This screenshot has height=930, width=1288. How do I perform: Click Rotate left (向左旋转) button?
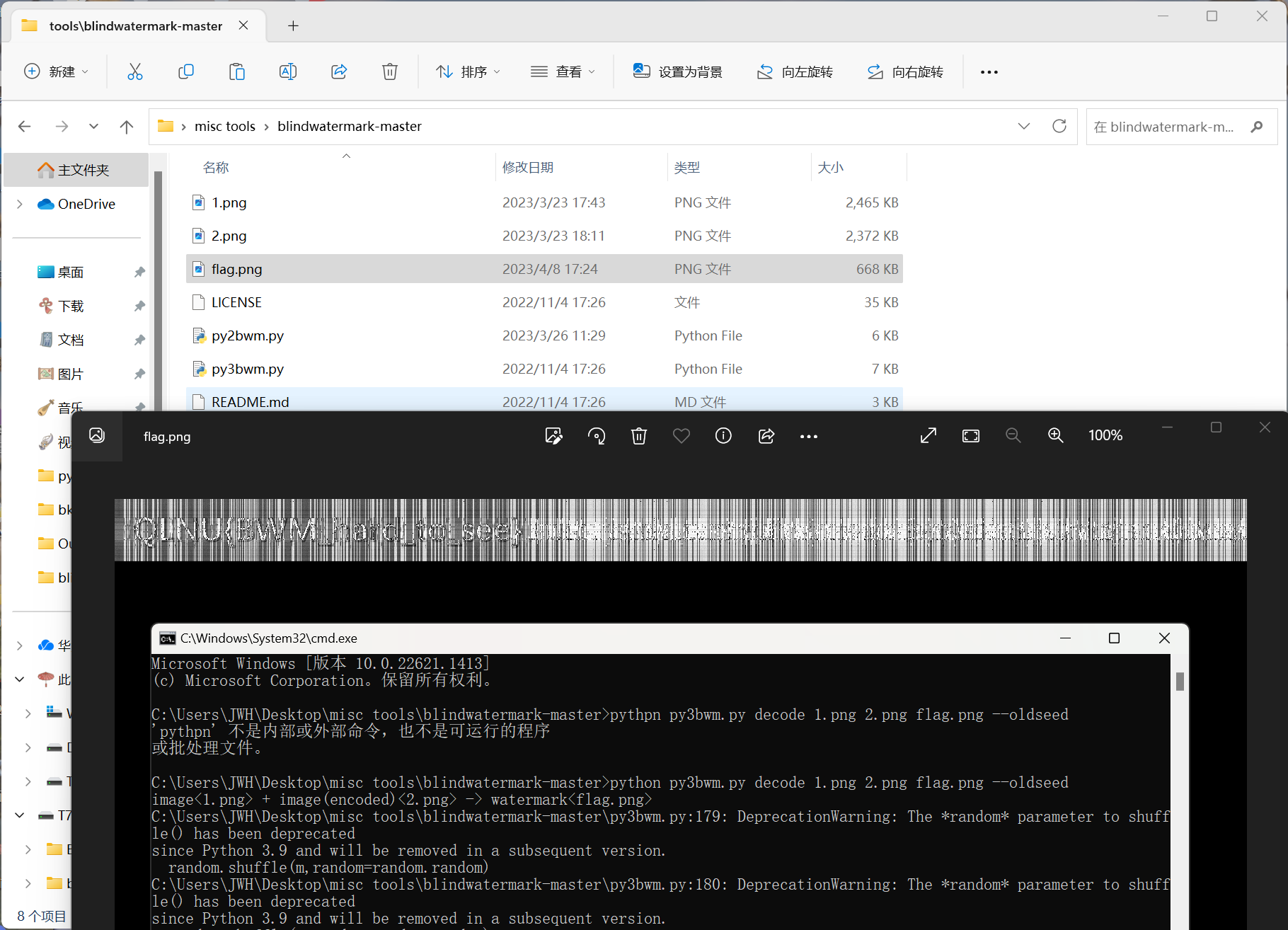pyautogui.click(x=795, y=71)
